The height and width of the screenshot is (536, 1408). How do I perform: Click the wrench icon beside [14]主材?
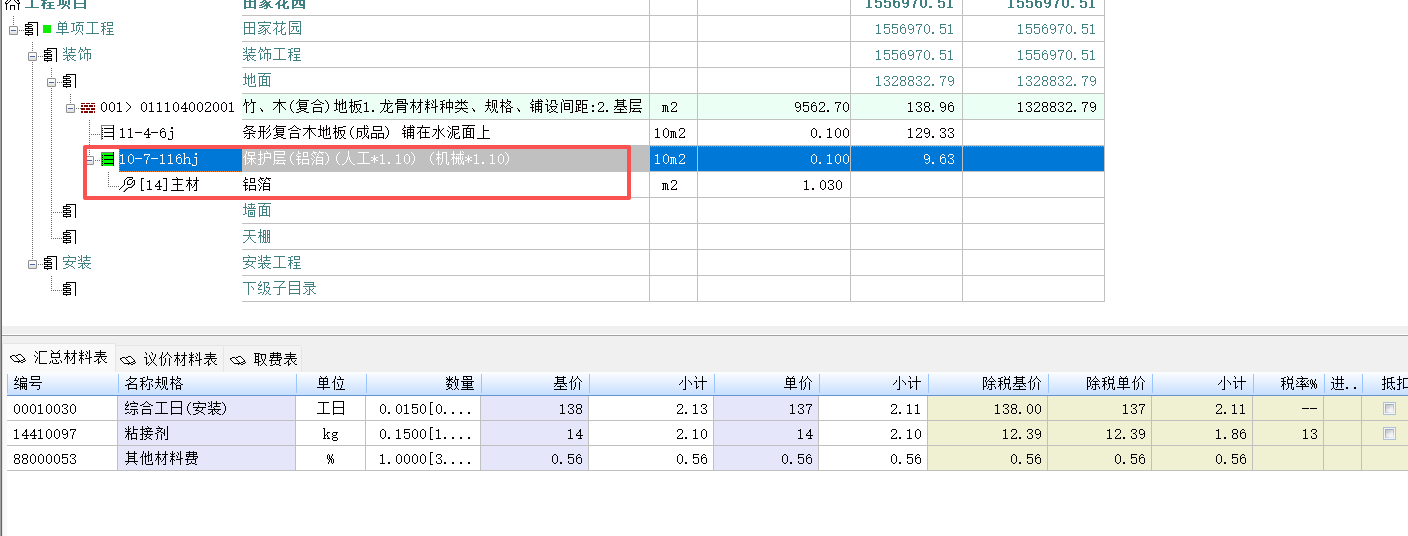pos(127,185)
